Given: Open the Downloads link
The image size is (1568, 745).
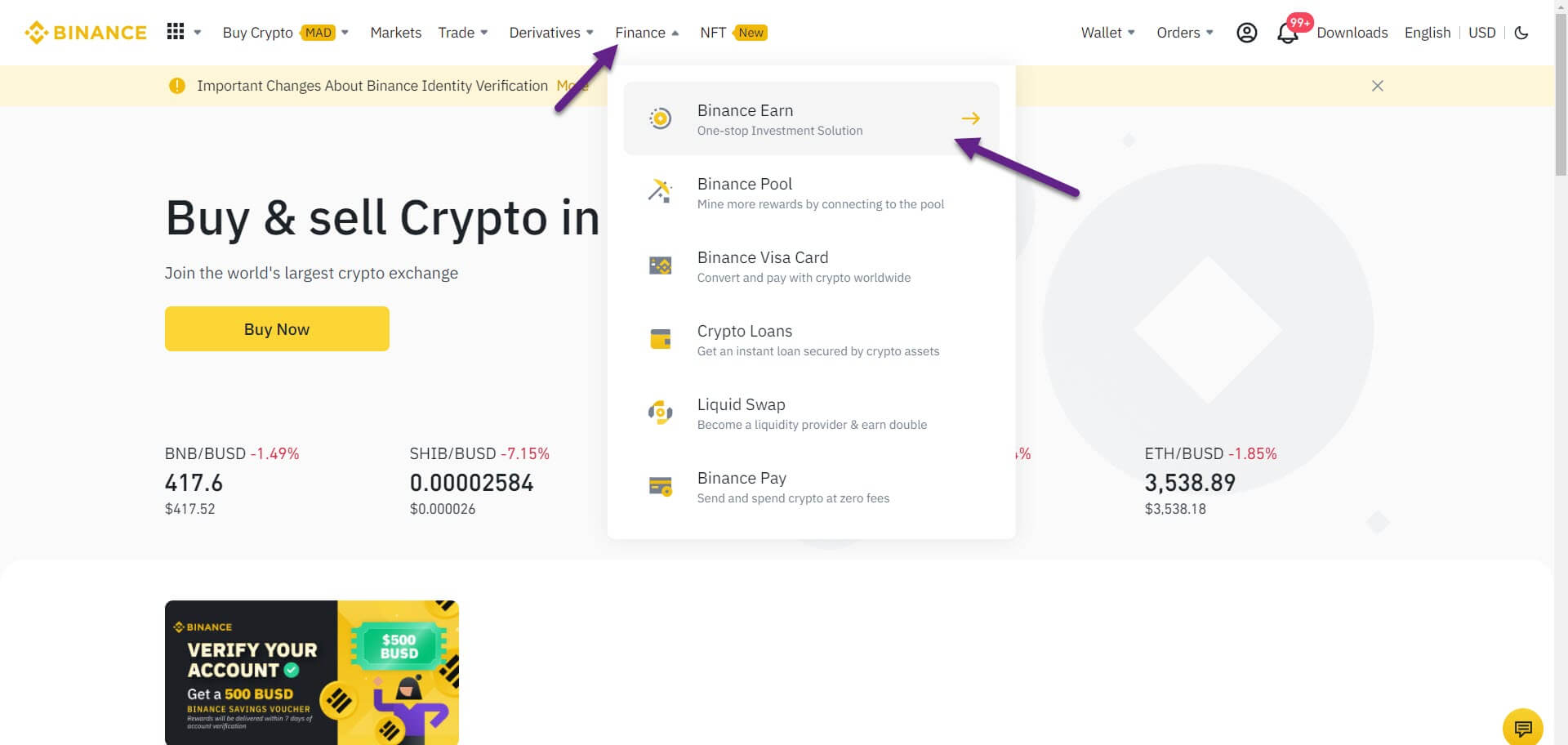Looking at the screenshot, I should [x=1352, y=33].
